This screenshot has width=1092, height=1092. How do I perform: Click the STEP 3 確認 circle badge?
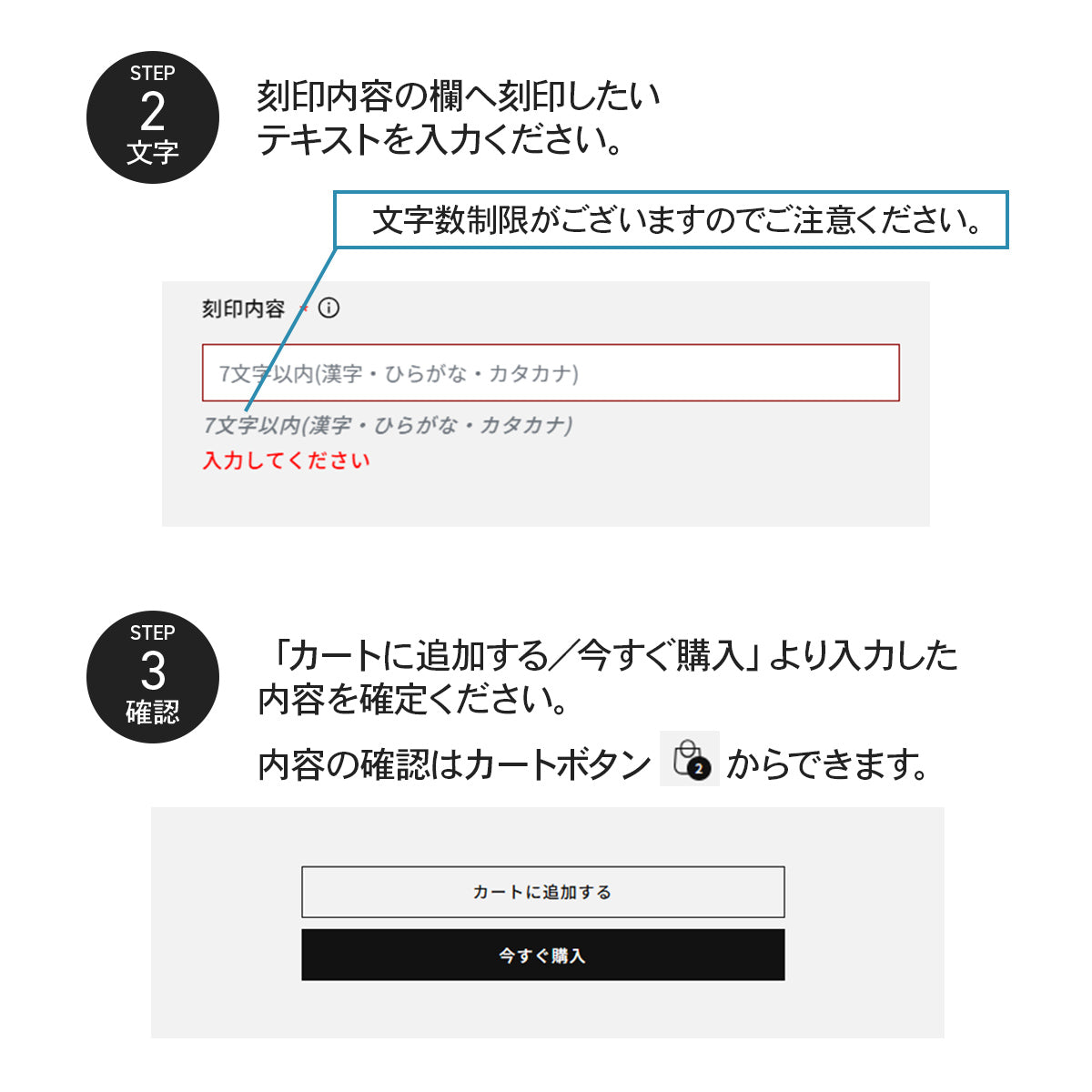point(153,677)
